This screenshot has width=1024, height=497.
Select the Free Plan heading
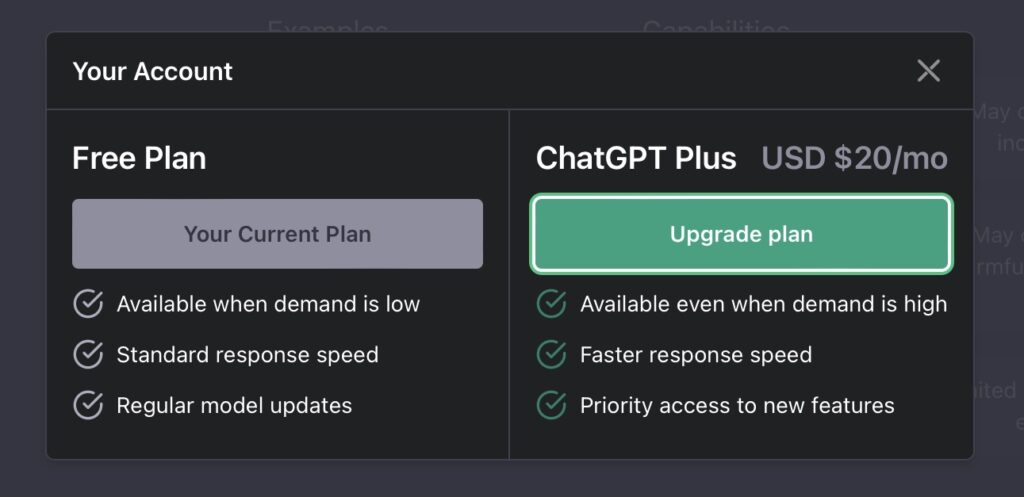pos(139,158)
